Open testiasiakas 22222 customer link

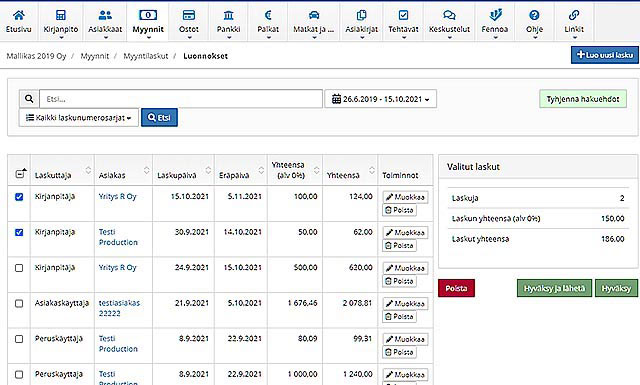click(x=119, y=308)
